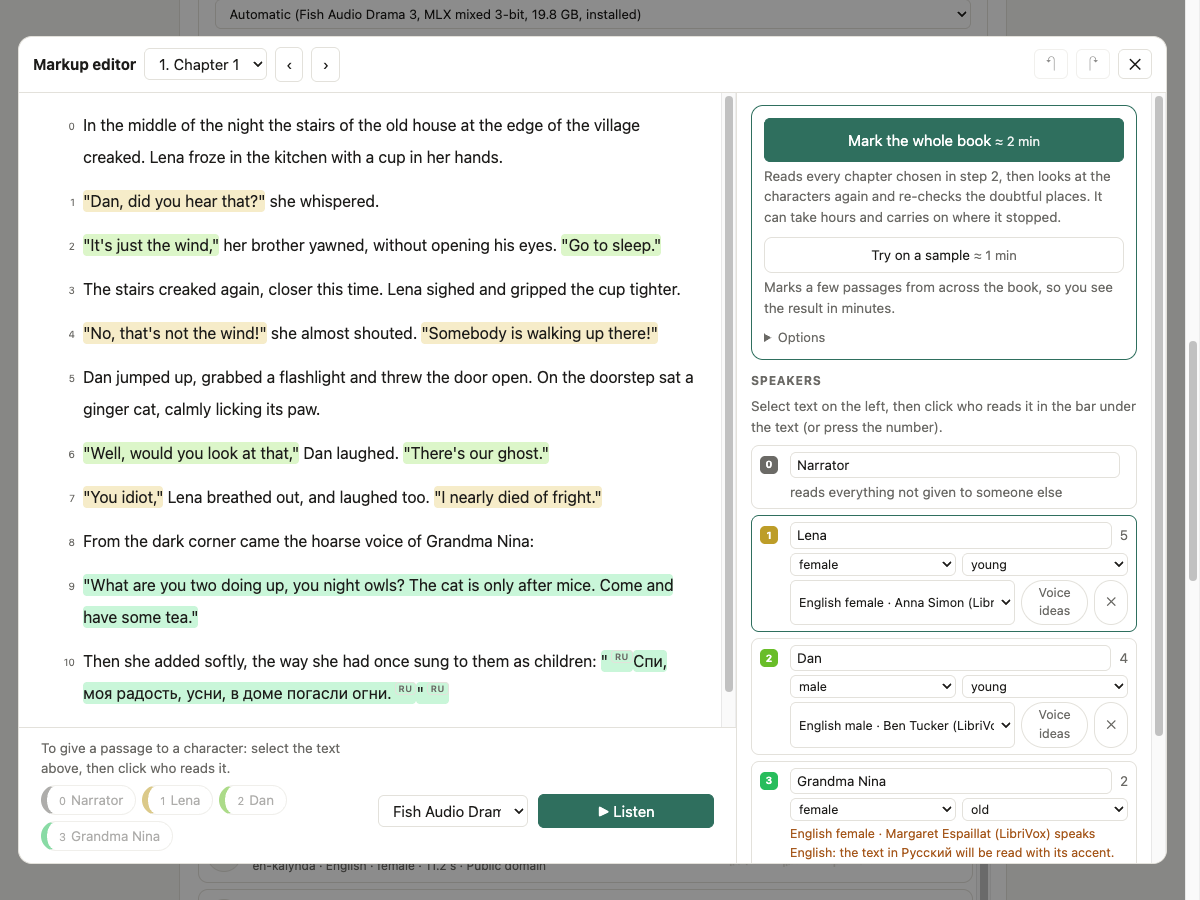Assign selection to Lena chip

(177, 800)
